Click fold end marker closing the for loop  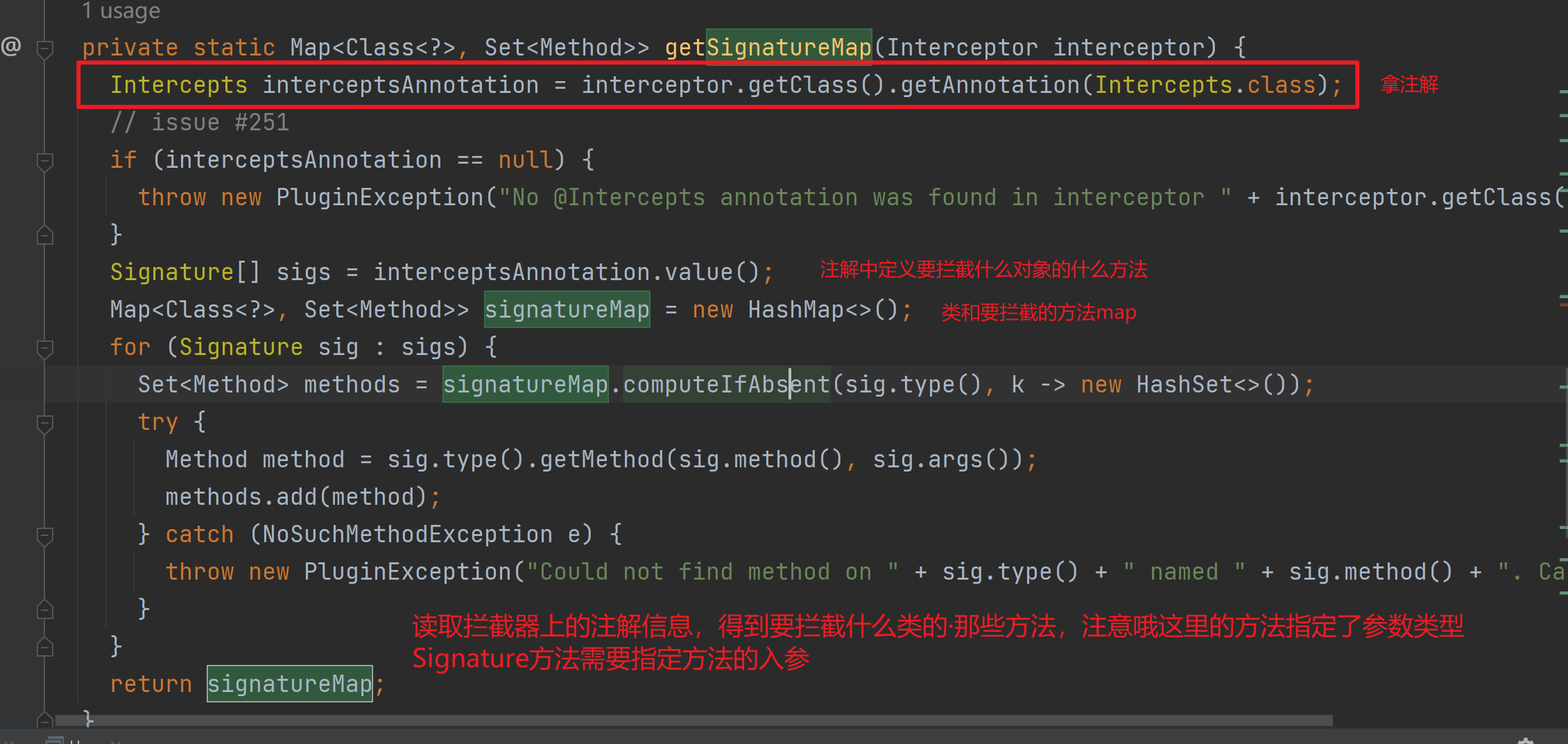45,647
